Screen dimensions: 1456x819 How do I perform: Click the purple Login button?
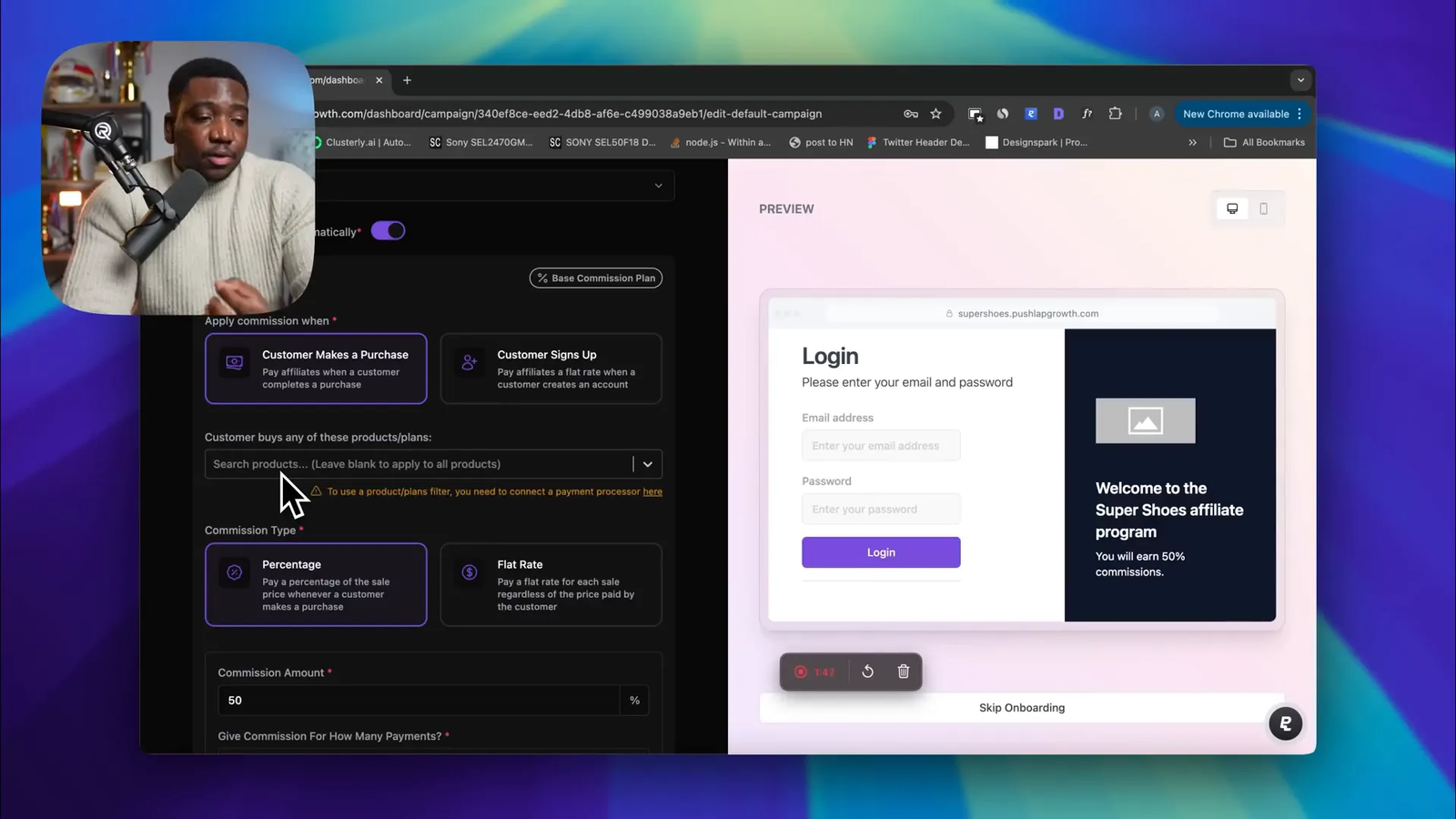(x=881, y=552)
